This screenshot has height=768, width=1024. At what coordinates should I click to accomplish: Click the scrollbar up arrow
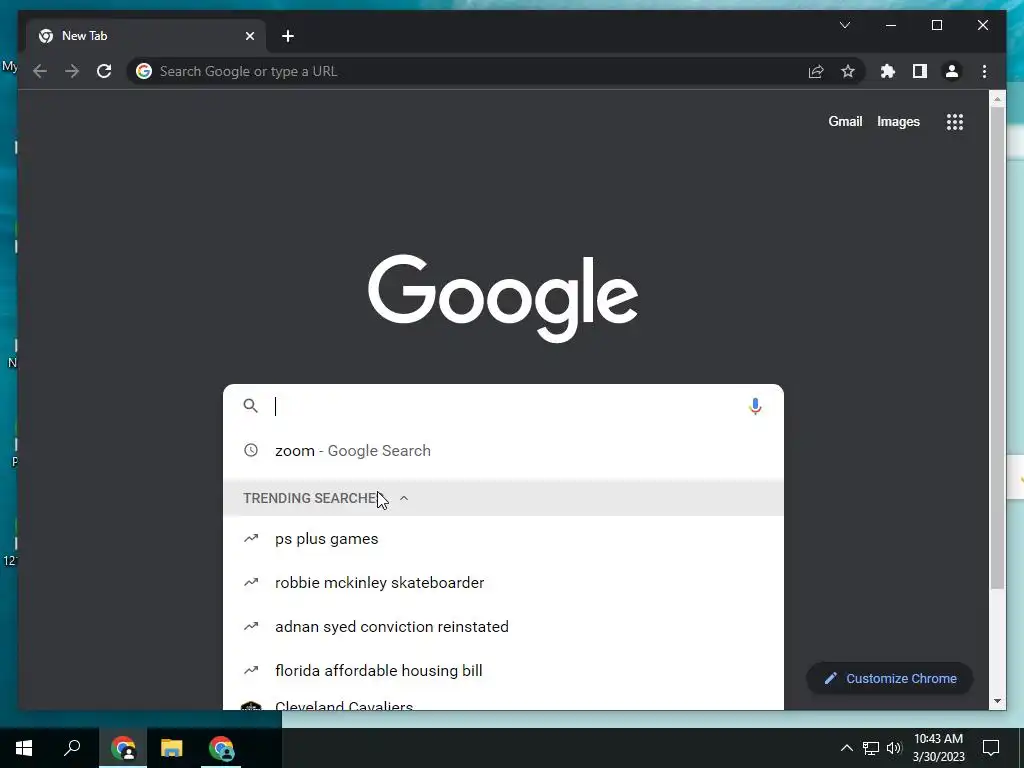(997, 99)
